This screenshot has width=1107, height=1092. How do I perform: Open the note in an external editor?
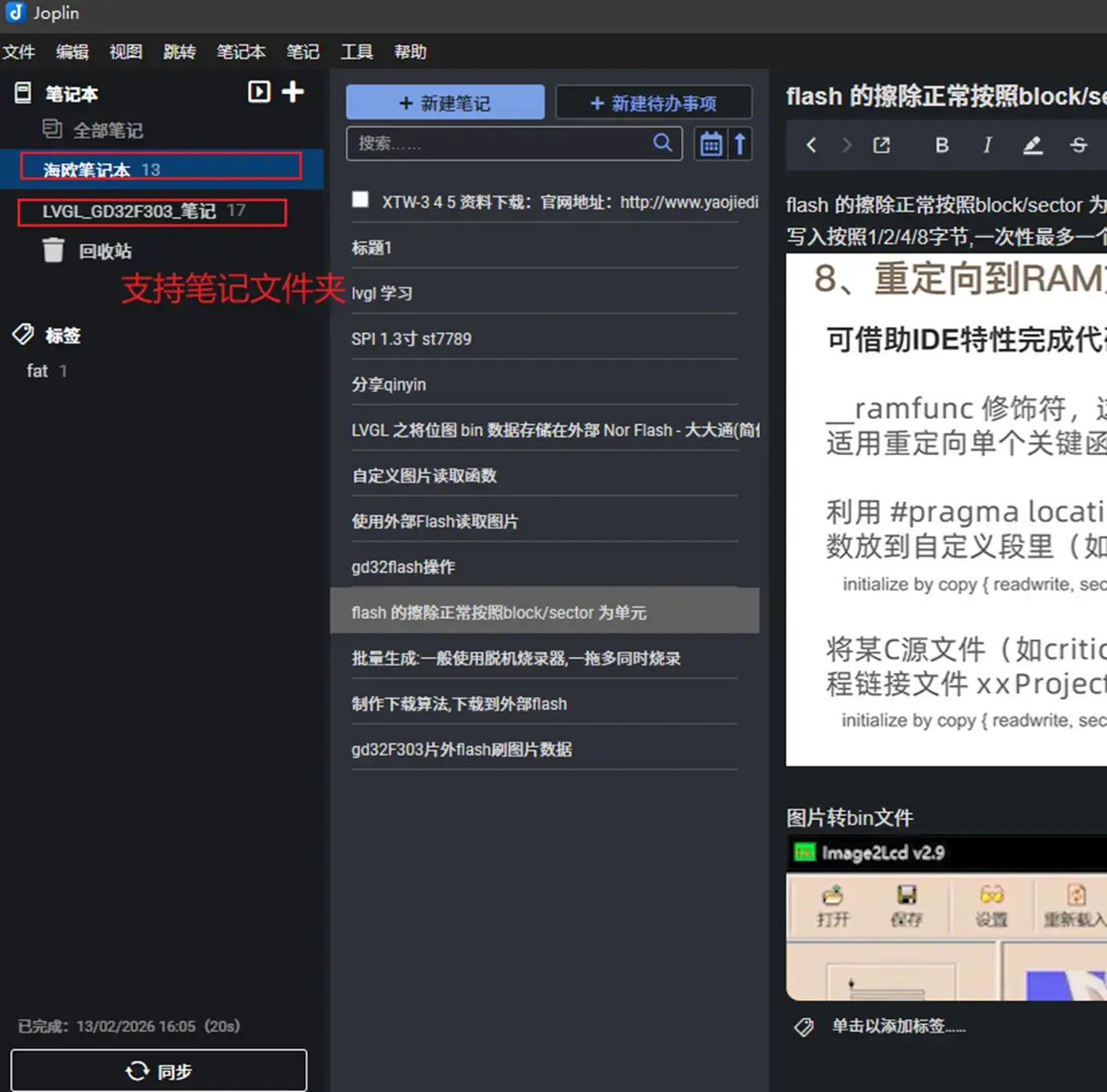tap(881, 144)
